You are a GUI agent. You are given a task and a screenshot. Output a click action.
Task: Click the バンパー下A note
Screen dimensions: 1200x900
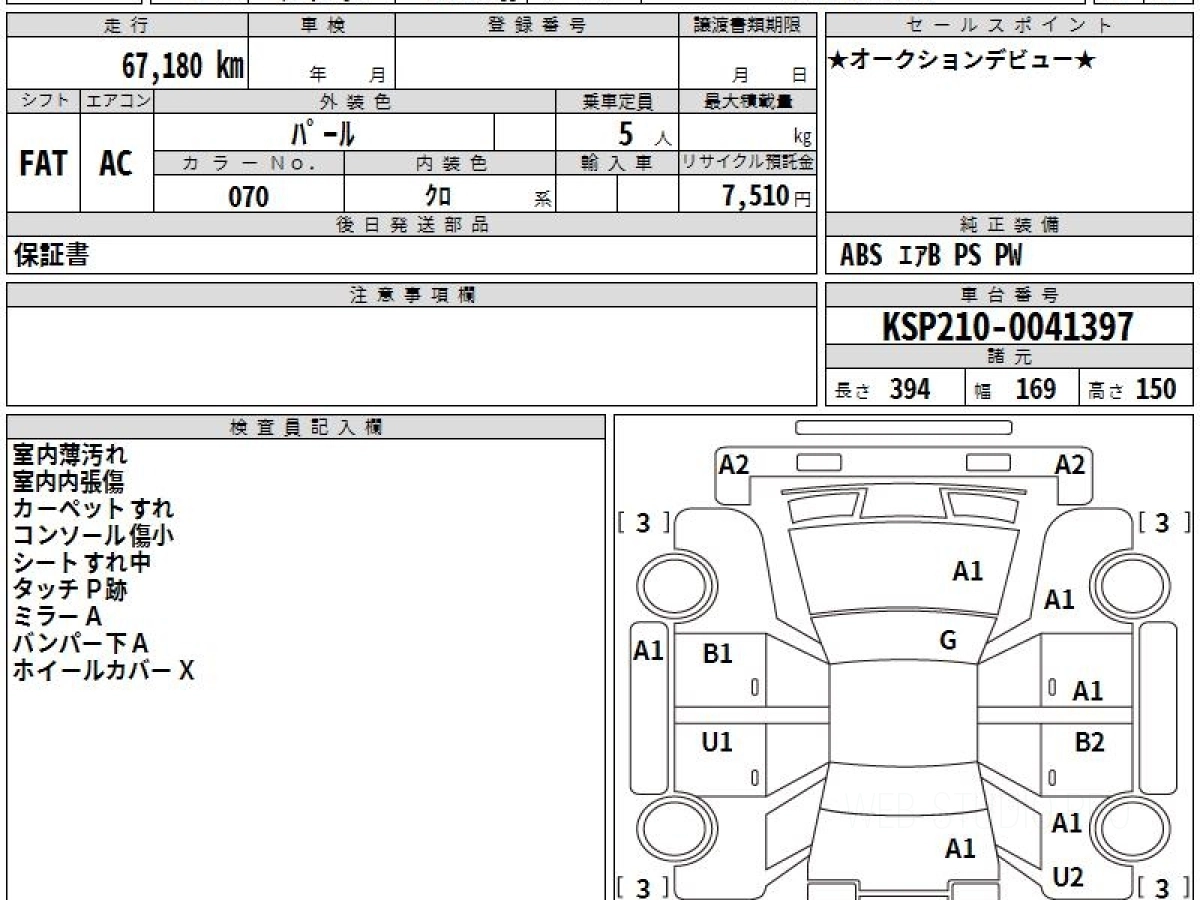pyautogui.click(x=80, y=643)
